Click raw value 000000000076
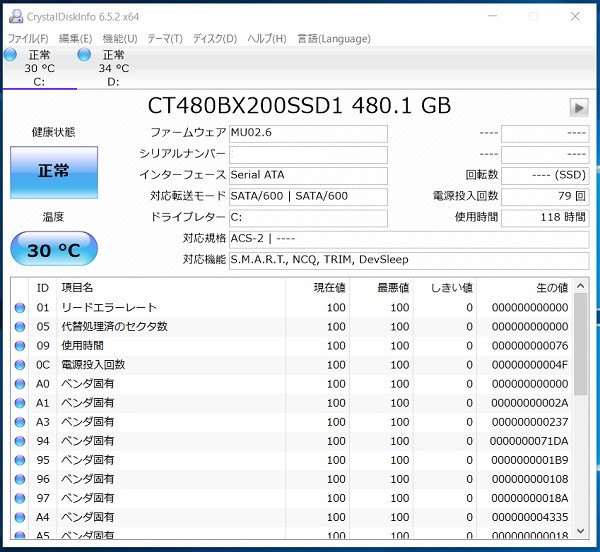The image size is (600, 552). pos(530,346)
